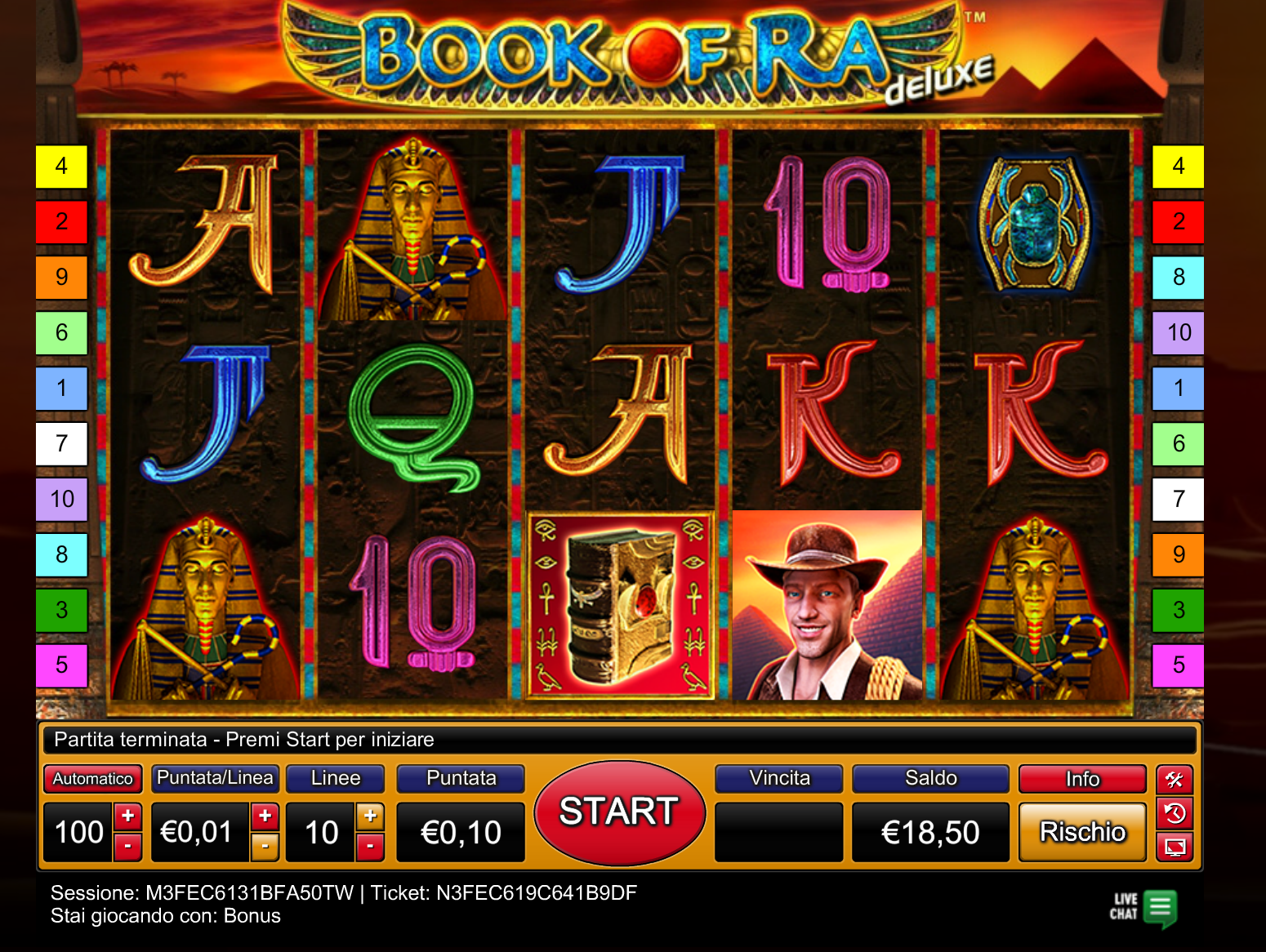
Task: Open the Info paytable
Action: pyautogui.click(x=1082, y=779)
